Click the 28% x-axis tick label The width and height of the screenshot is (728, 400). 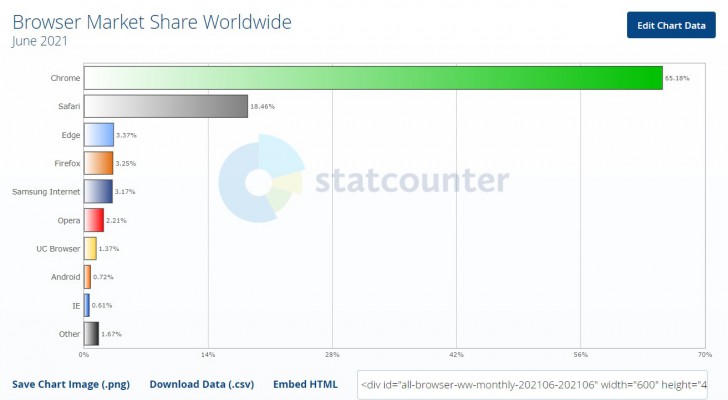(332, 355)
